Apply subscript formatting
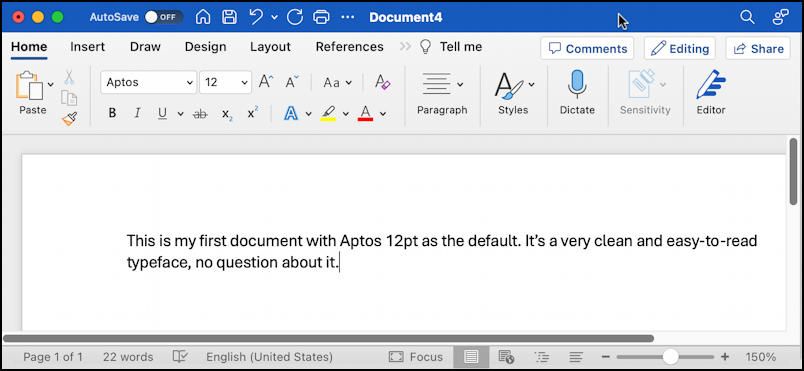 pyautogui.click(x=227, y=114)
